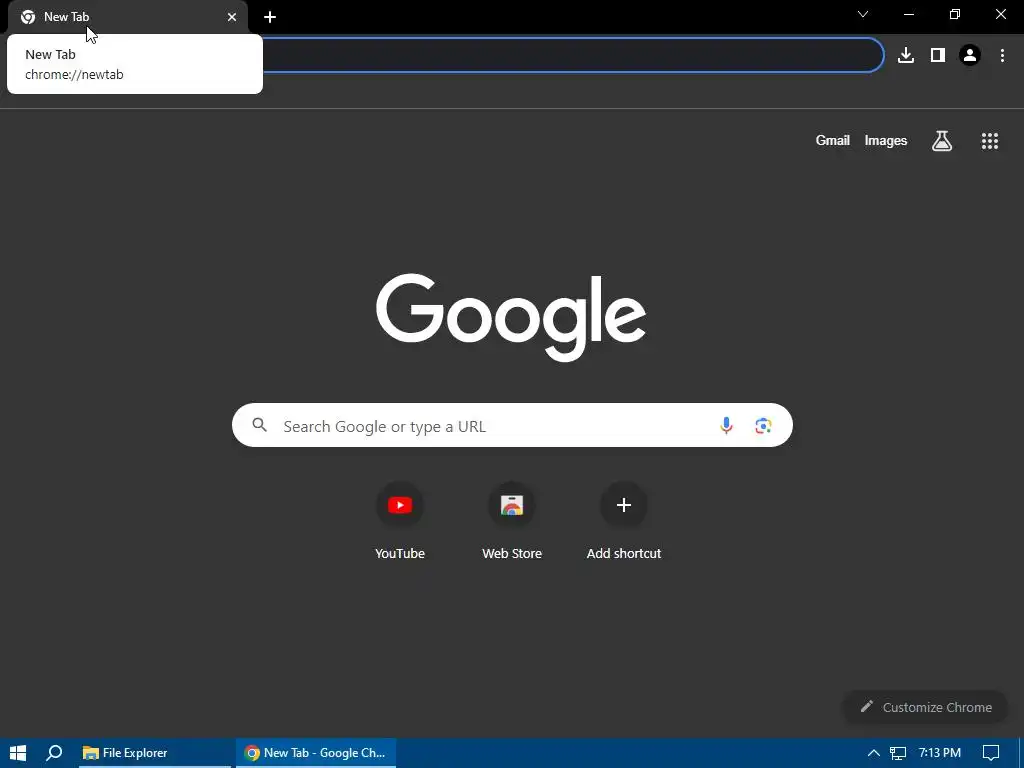
Task: Open Chrome's three-dot menu
Action: click(x=1002, y=55)
